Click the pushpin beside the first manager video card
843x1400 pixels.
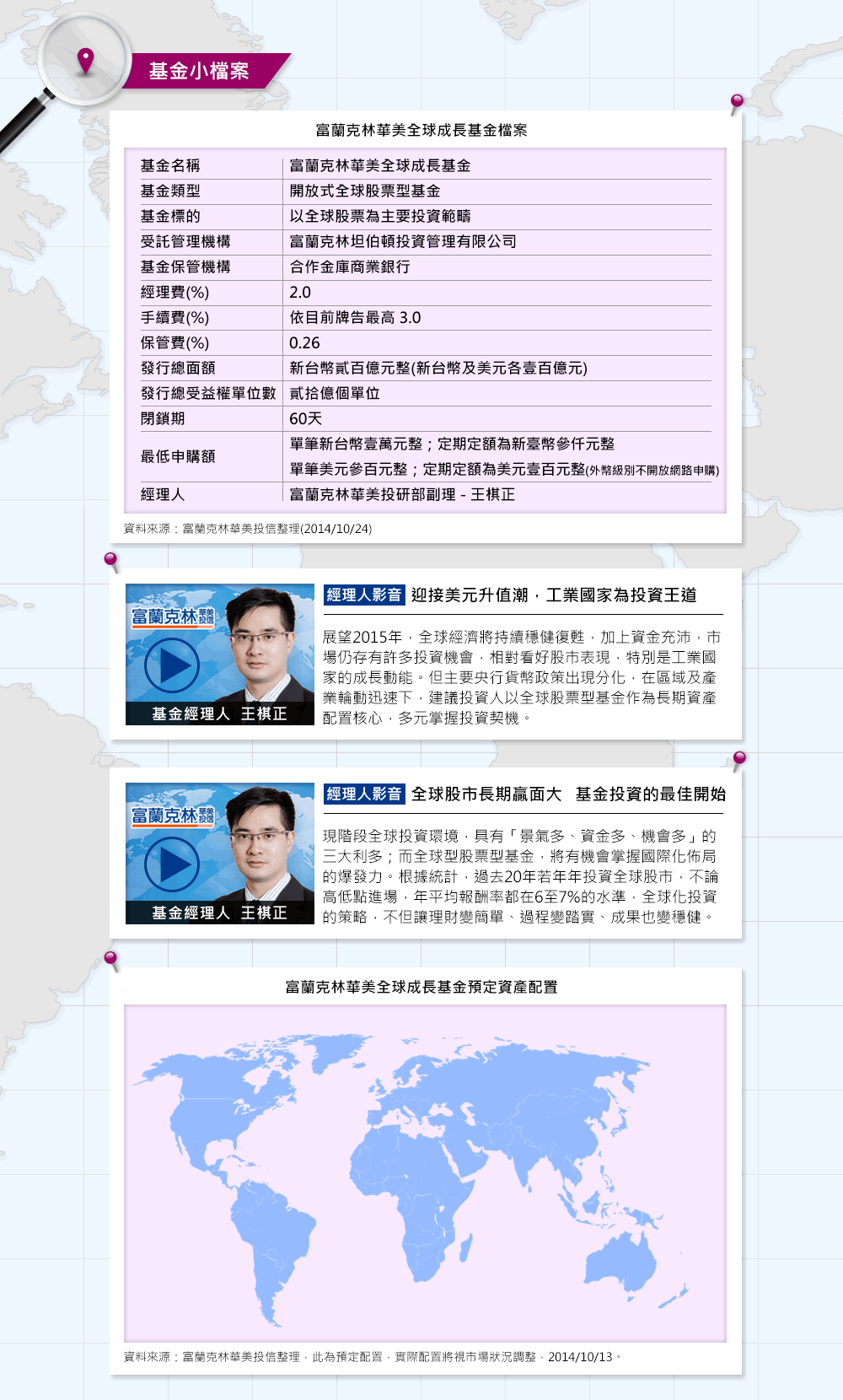tap(110, 560)
